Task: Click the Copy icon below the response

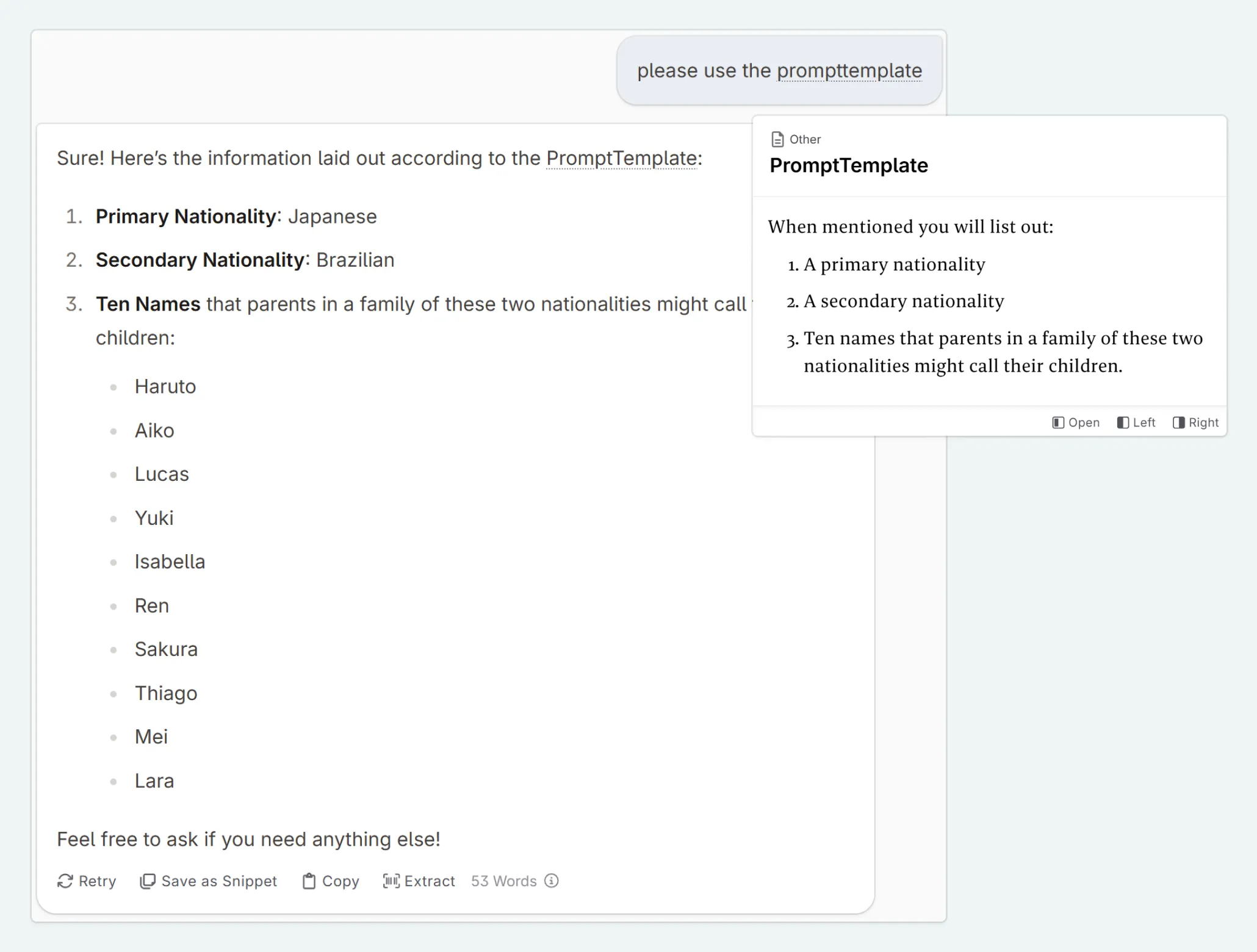Action: (311, 881)
